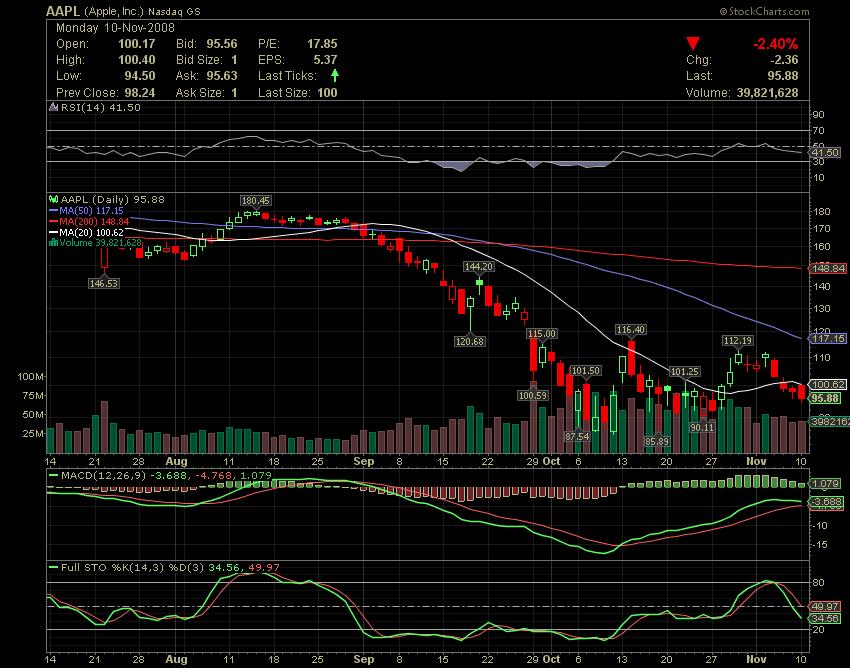Click the Last Size value 100
This screenshot has height=668, width=850.
coord(327,93)
